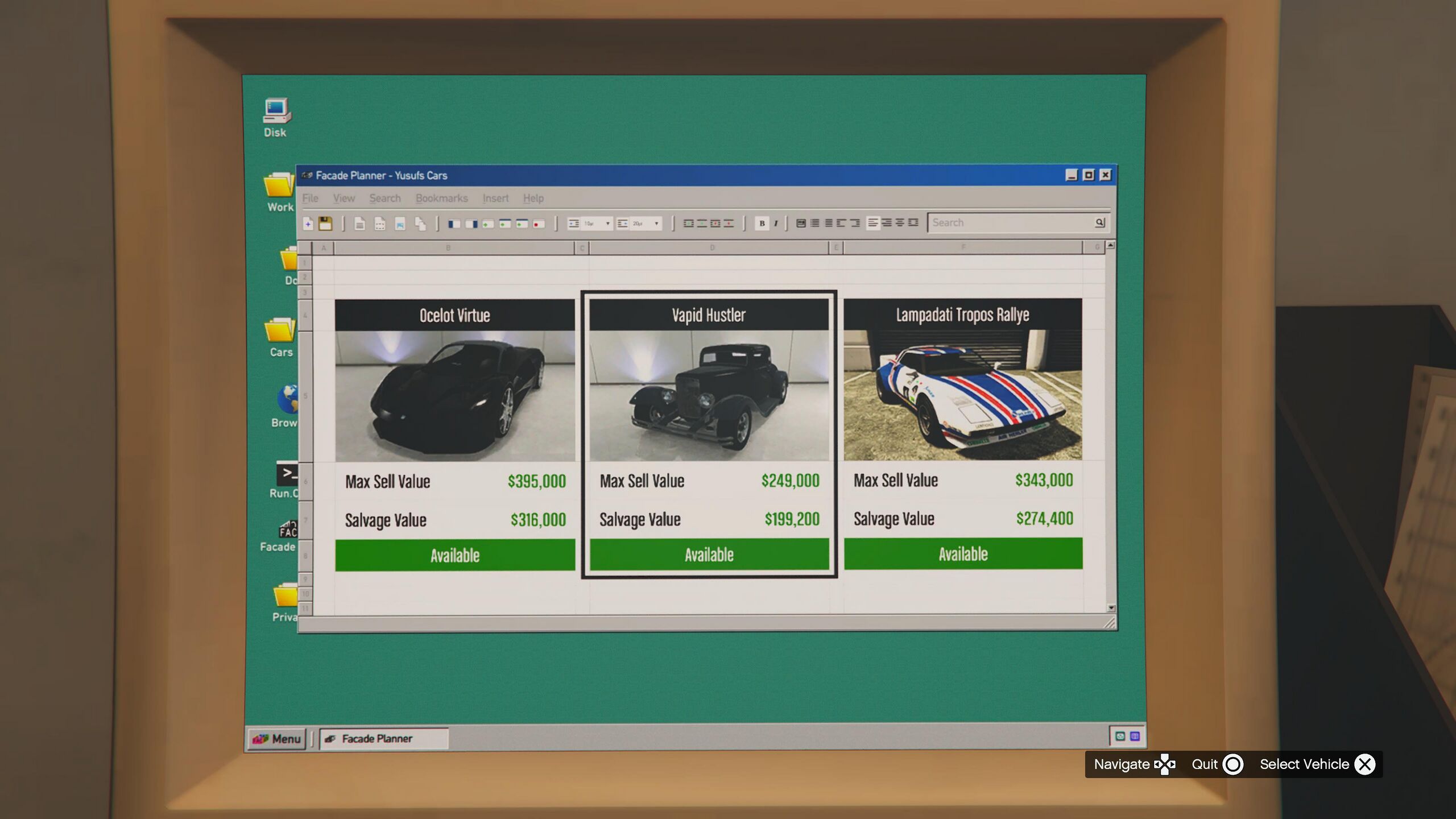Open the Bookmarks menu
Screen dimensions: 1456x819
(x=441, y=198)
